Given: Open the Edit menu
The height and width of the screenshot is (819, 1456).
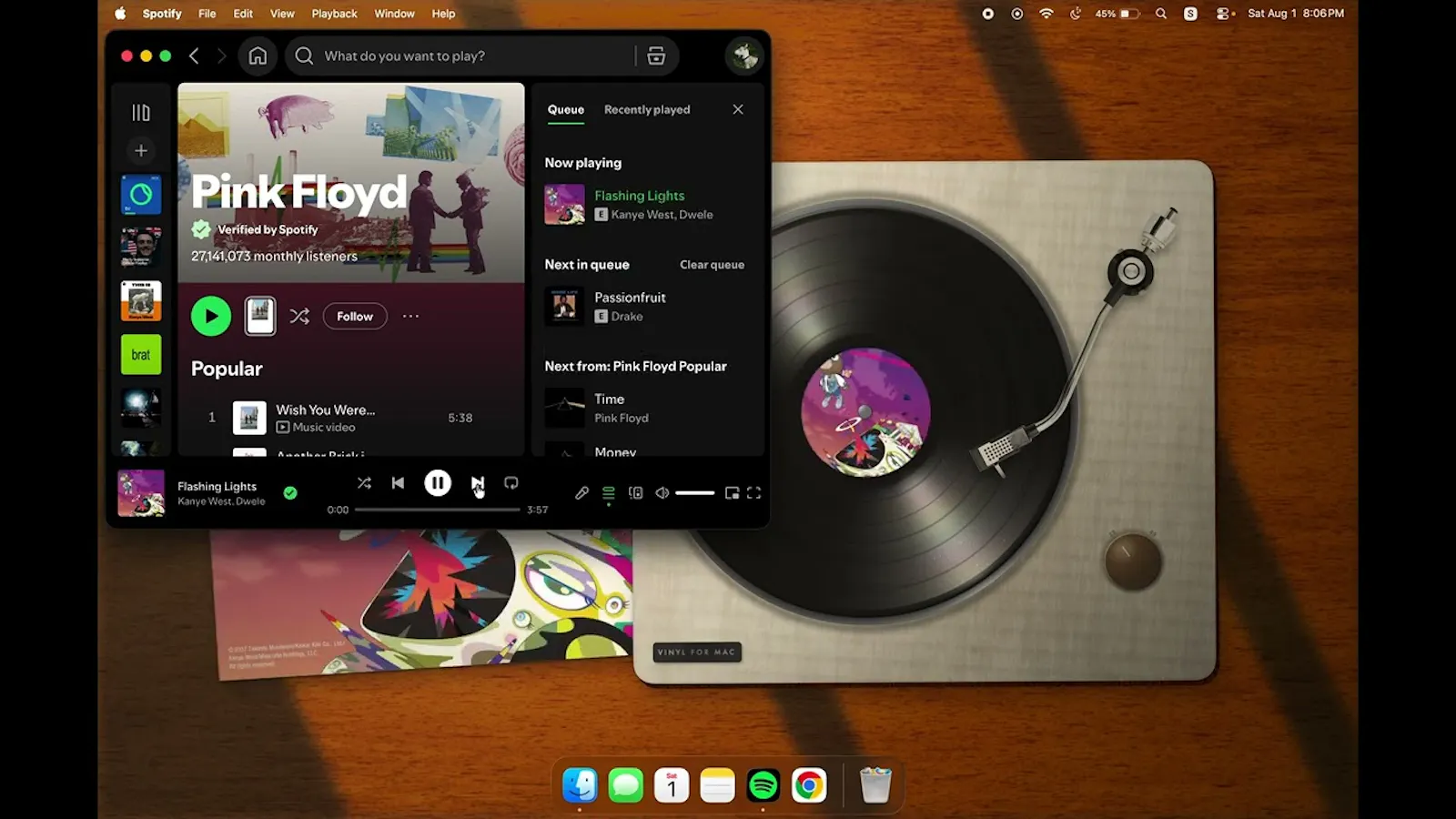Looking at the screenshot, I should (x=243, y=14).
